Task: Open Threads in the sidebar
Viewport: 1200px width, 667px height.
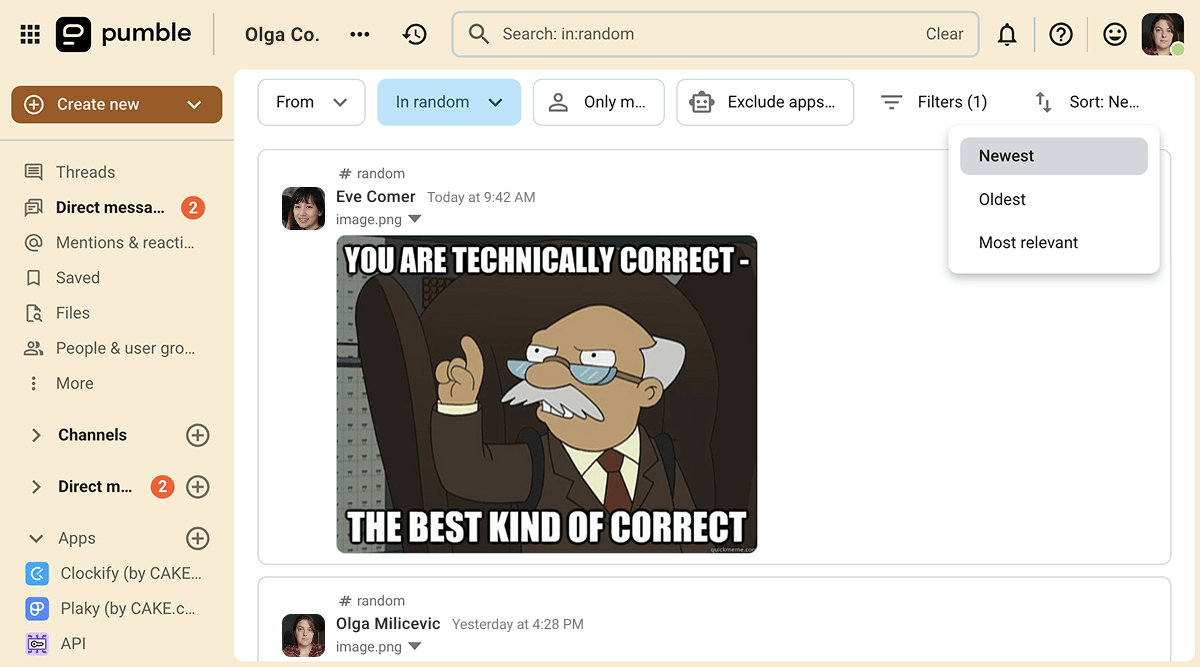Action: 85,172
